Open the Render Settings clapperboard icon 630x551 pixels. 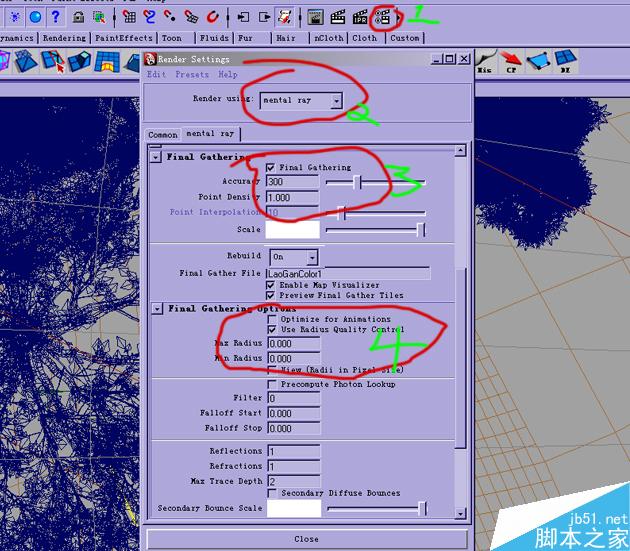click(382, 17)
